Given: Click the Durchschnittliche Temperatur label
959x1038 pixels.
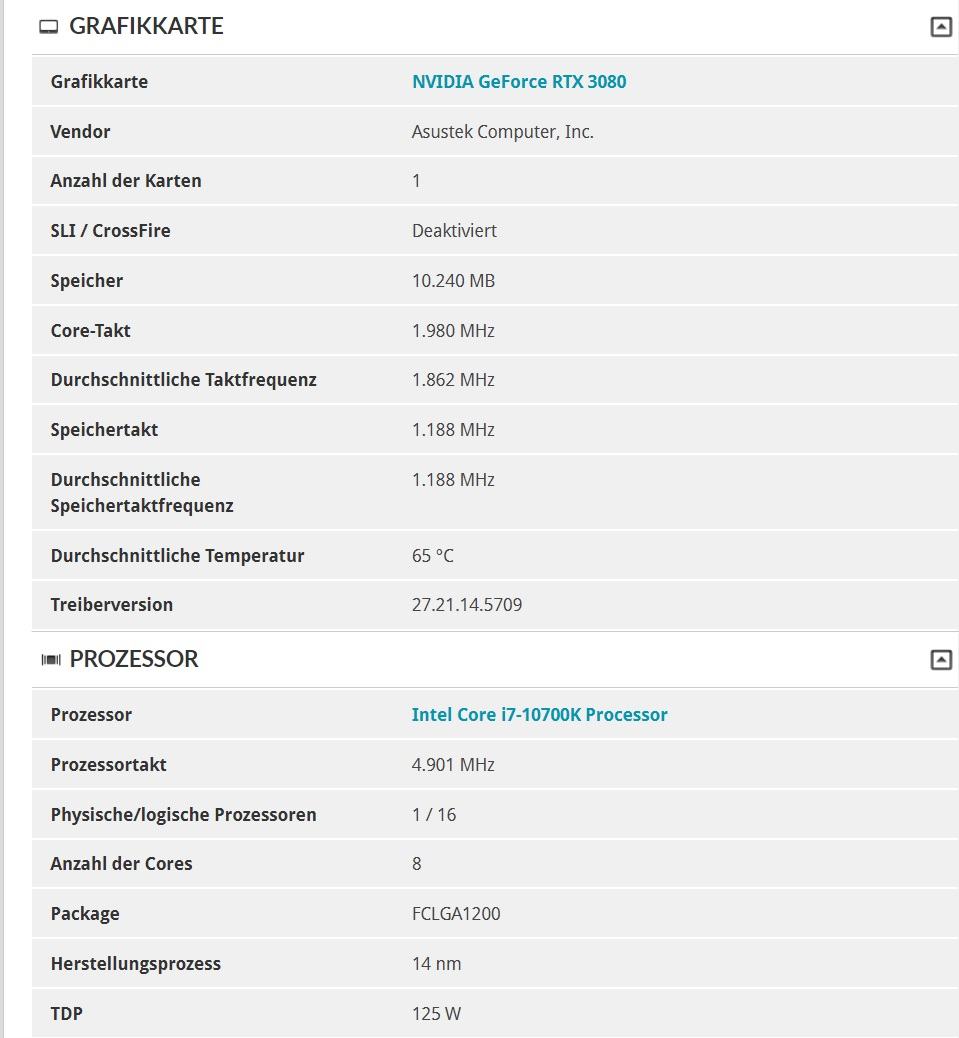Looking at the screenshot, I should [x=177, y=555].
